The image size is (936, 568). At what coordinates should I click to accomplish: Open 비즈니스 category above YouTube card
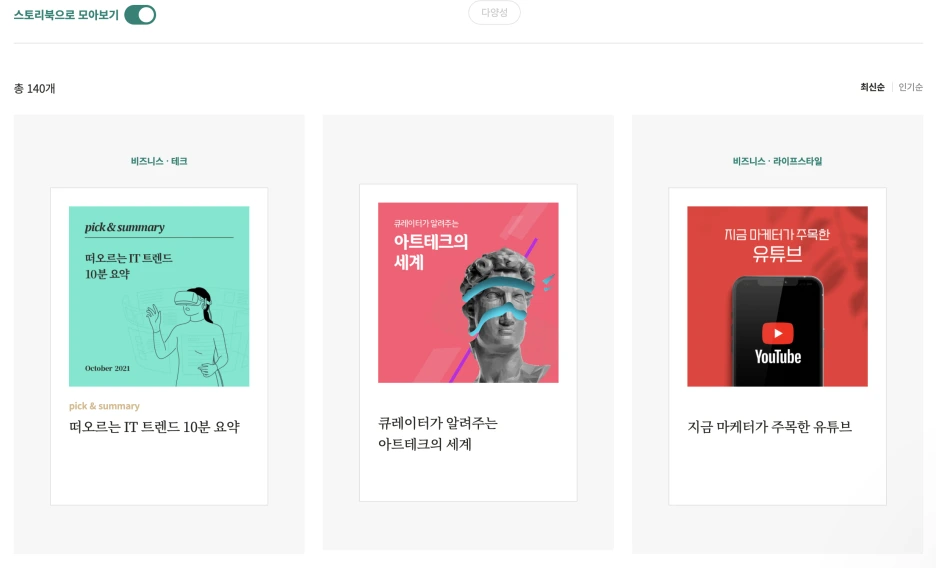(749, 161)
